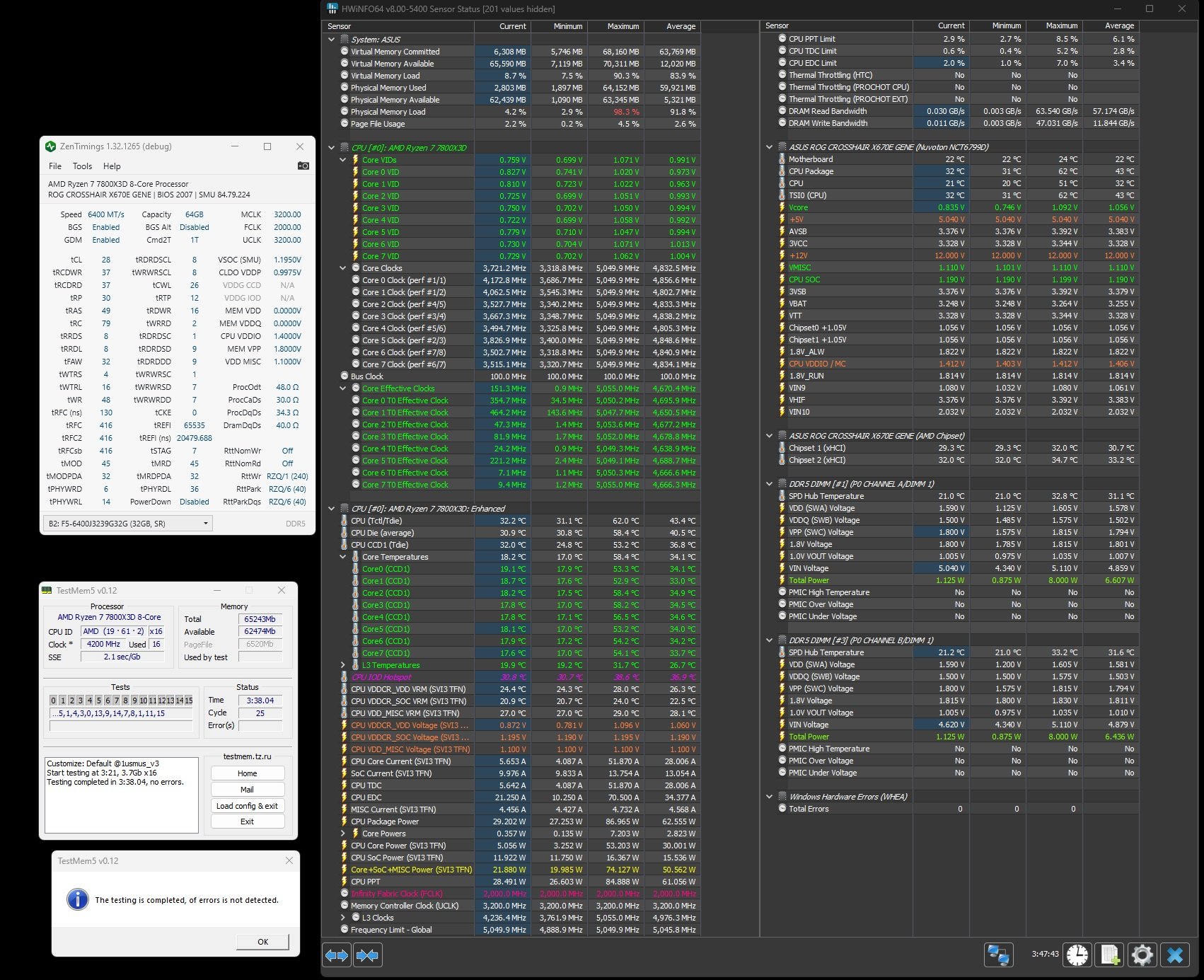The image size is (1204, 980).
Task: Open the File menu in ZenTimings
Action: 55,166
